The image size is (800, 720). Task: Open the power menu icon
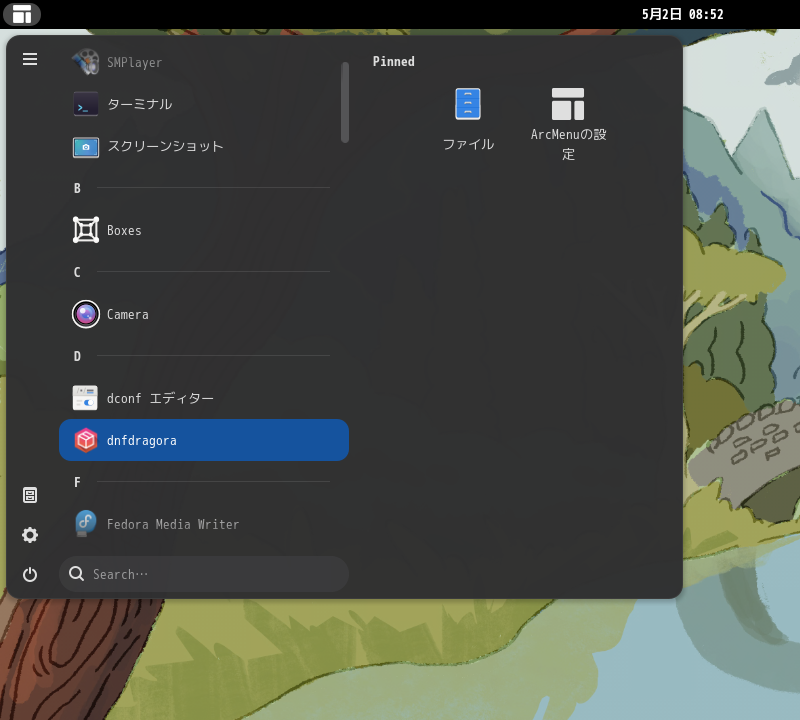coord(30,575)
